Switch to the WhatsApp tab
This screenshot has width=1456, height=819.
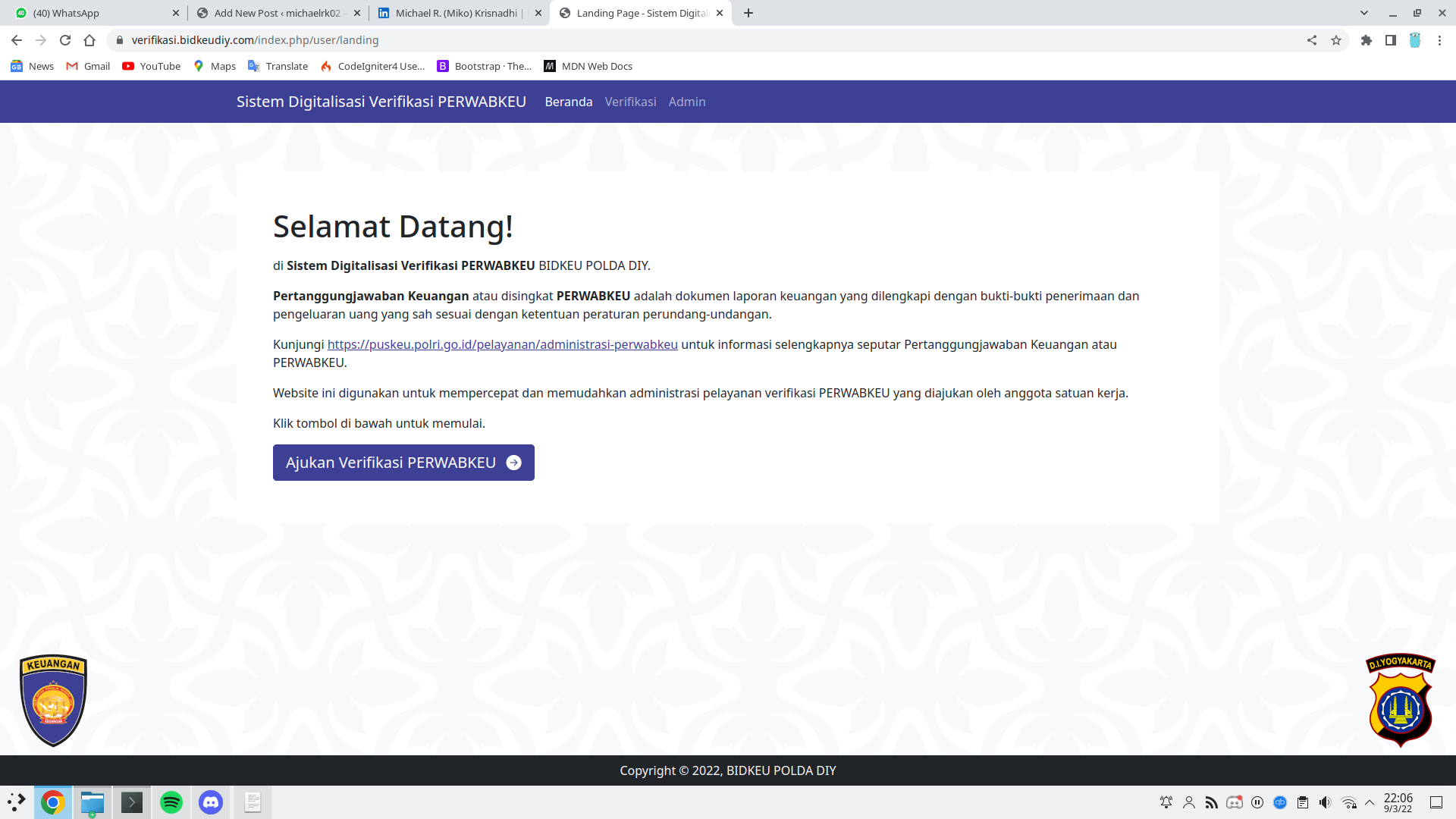coord(91,13)
